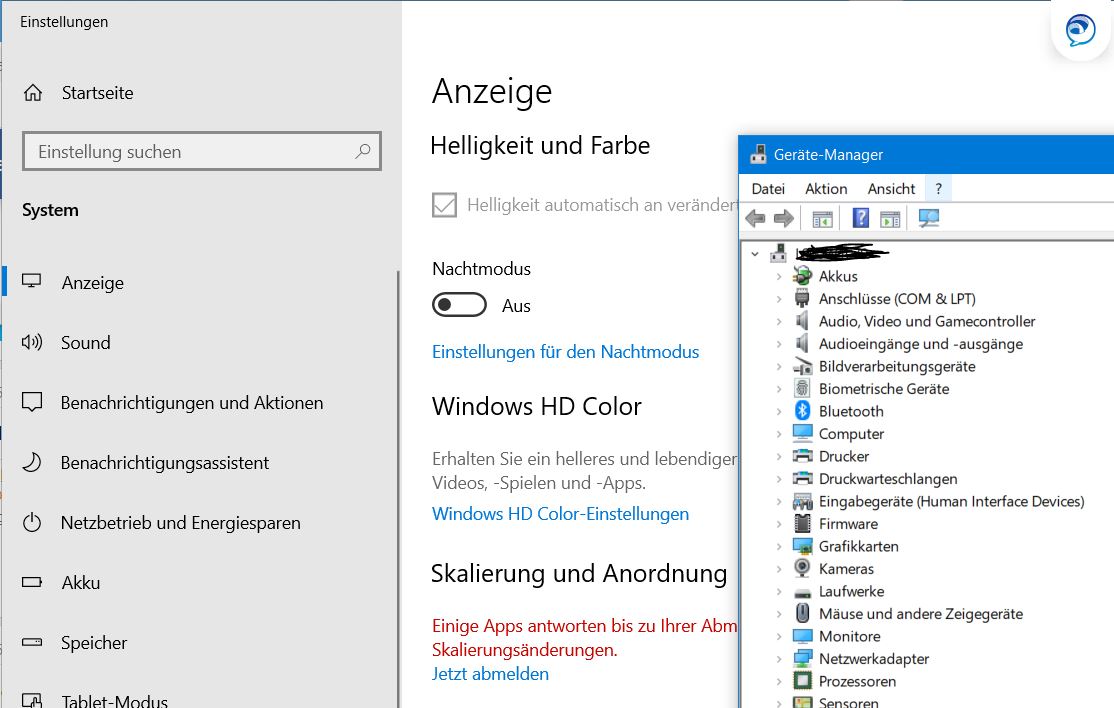
Task: Open Einstellungen für den Nachtmodus link
Action: pyautogui.click(x=566, y=352)
